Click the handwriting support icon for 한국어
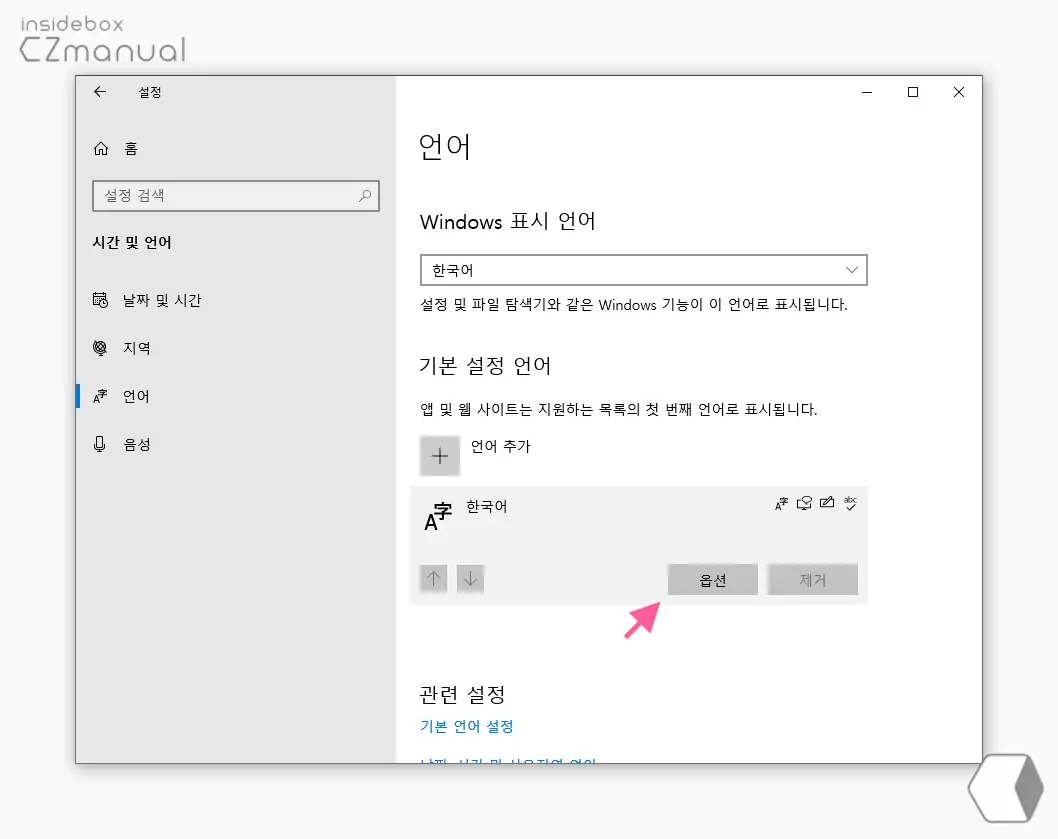The image size is (1058, 839). 826,503
